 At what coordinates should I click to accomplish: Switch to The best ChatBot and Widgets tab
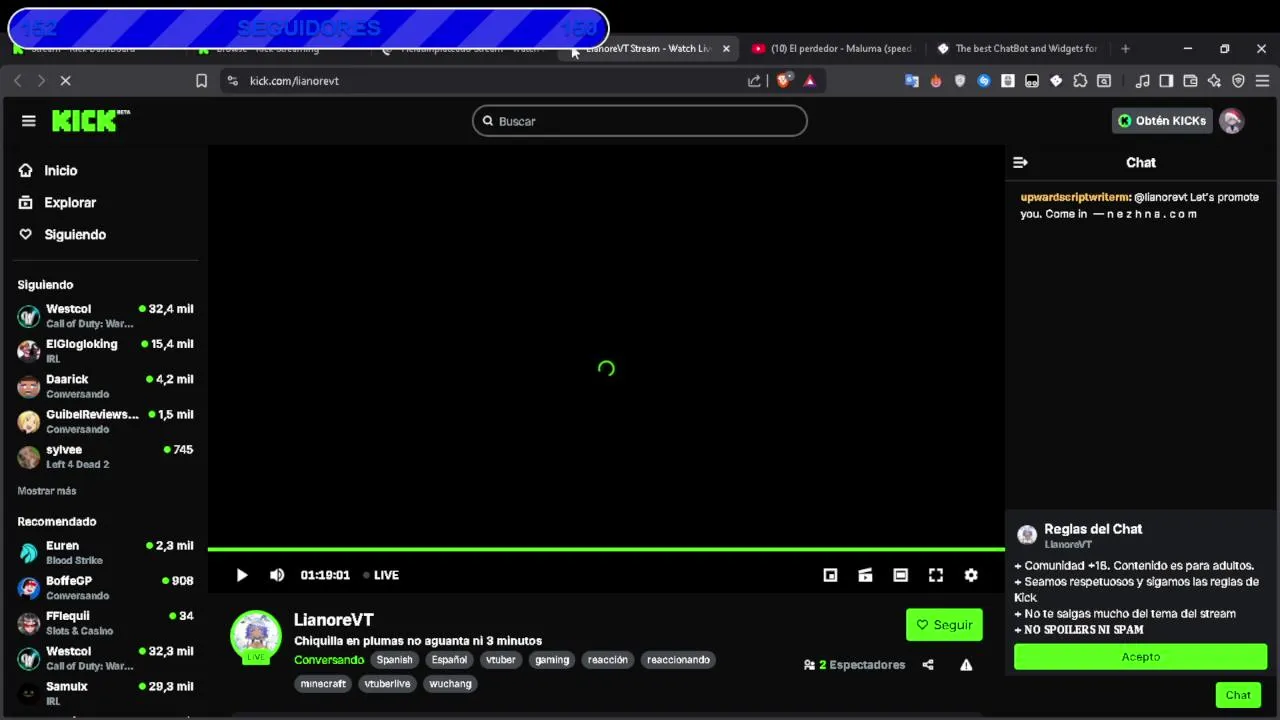pos(1018,48)
